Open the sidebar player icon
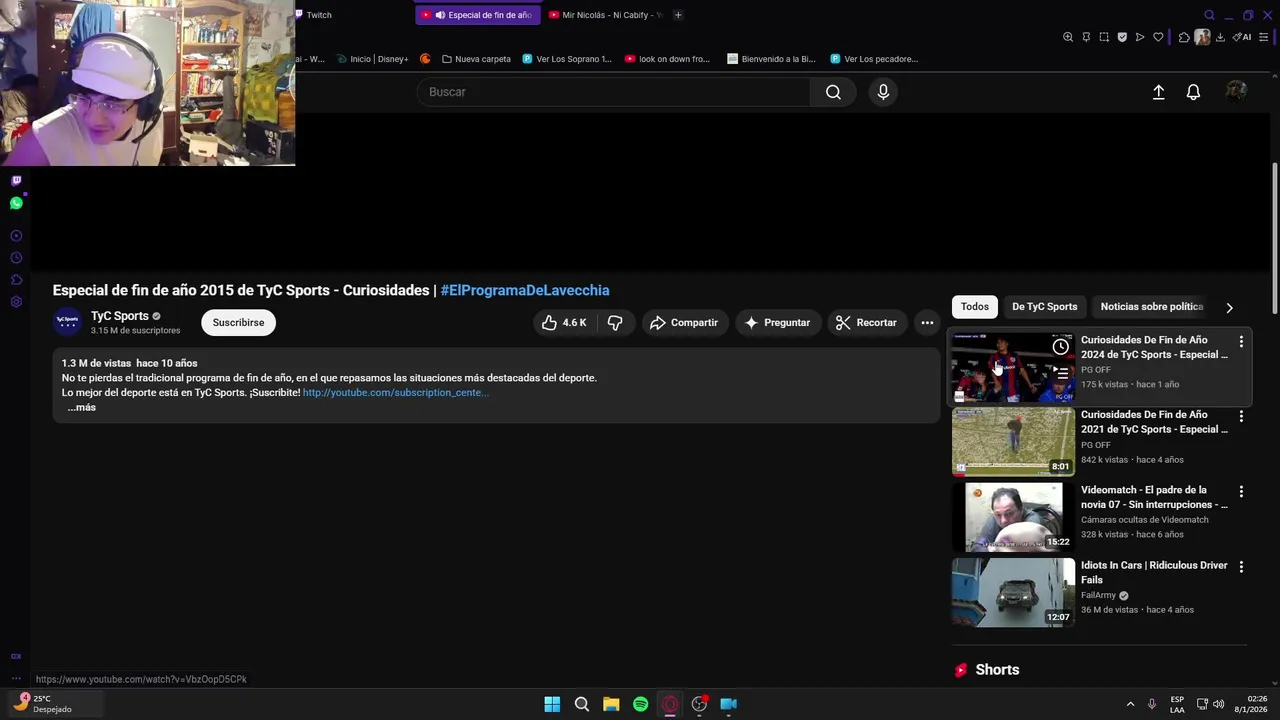Image resolution: width=1280 pixels, height=720 pixels. pos(16,236)
